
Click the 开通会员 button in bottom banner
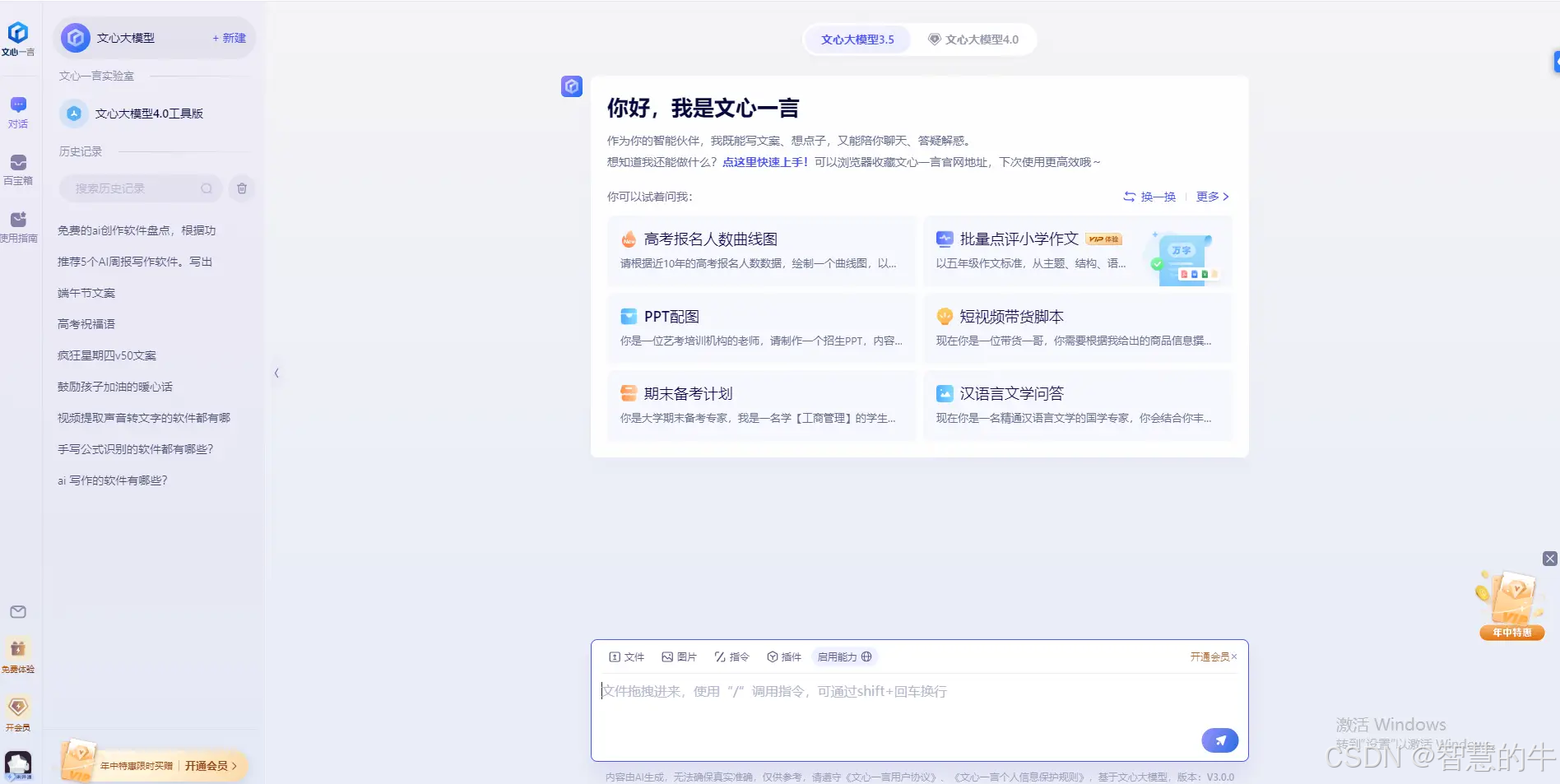(211, 766)
